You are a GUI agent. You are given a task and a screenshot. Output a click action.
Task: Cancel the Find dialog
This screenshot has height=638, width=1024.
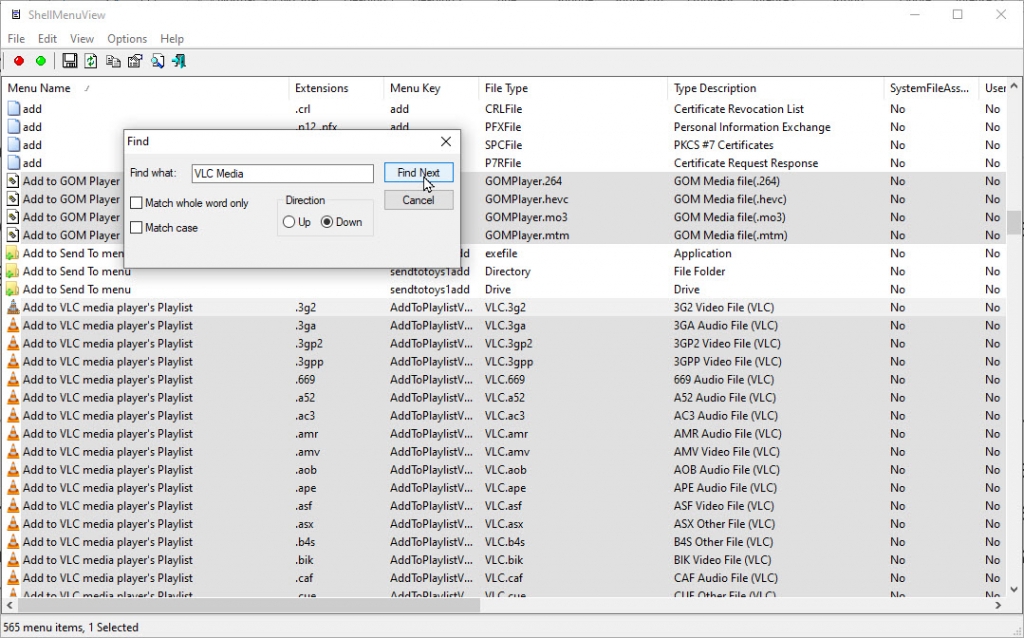(x=417, y=199)
